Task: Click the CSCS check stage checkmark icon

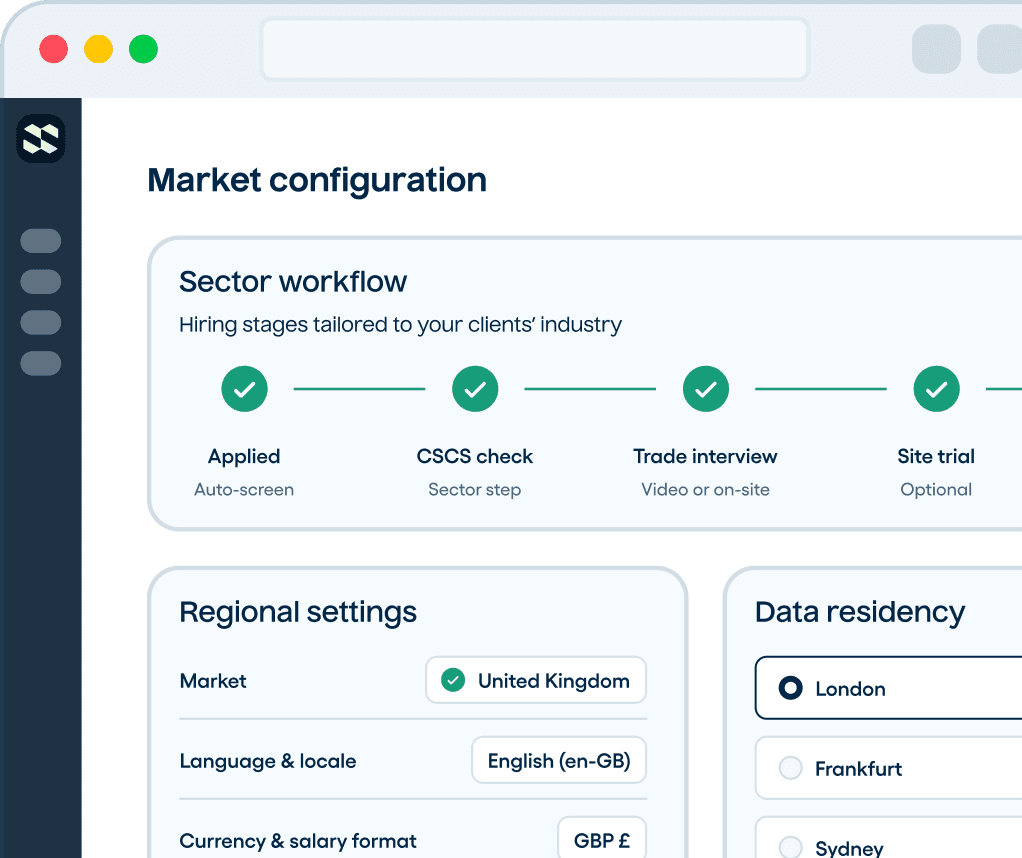Action: pyautogui.click(x=475, y=389)
